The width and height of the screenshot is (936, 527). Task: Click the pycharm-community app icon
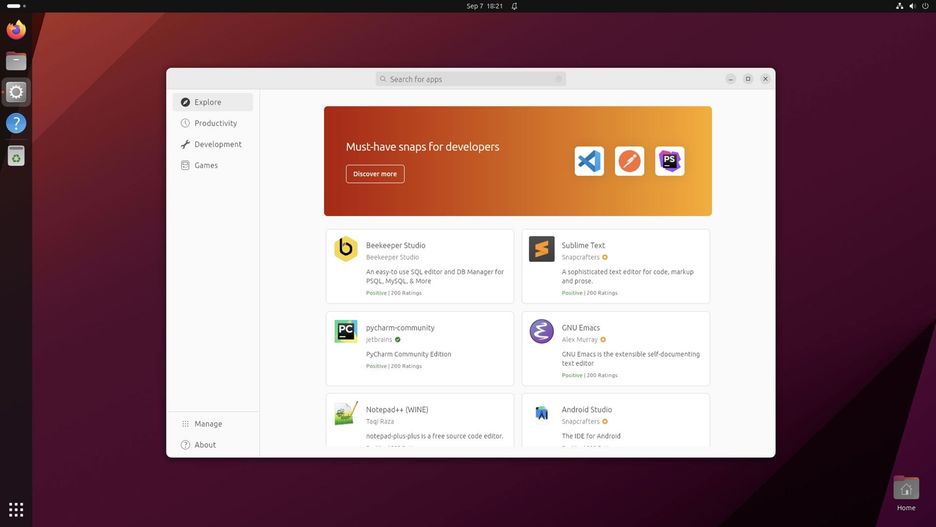346,331
